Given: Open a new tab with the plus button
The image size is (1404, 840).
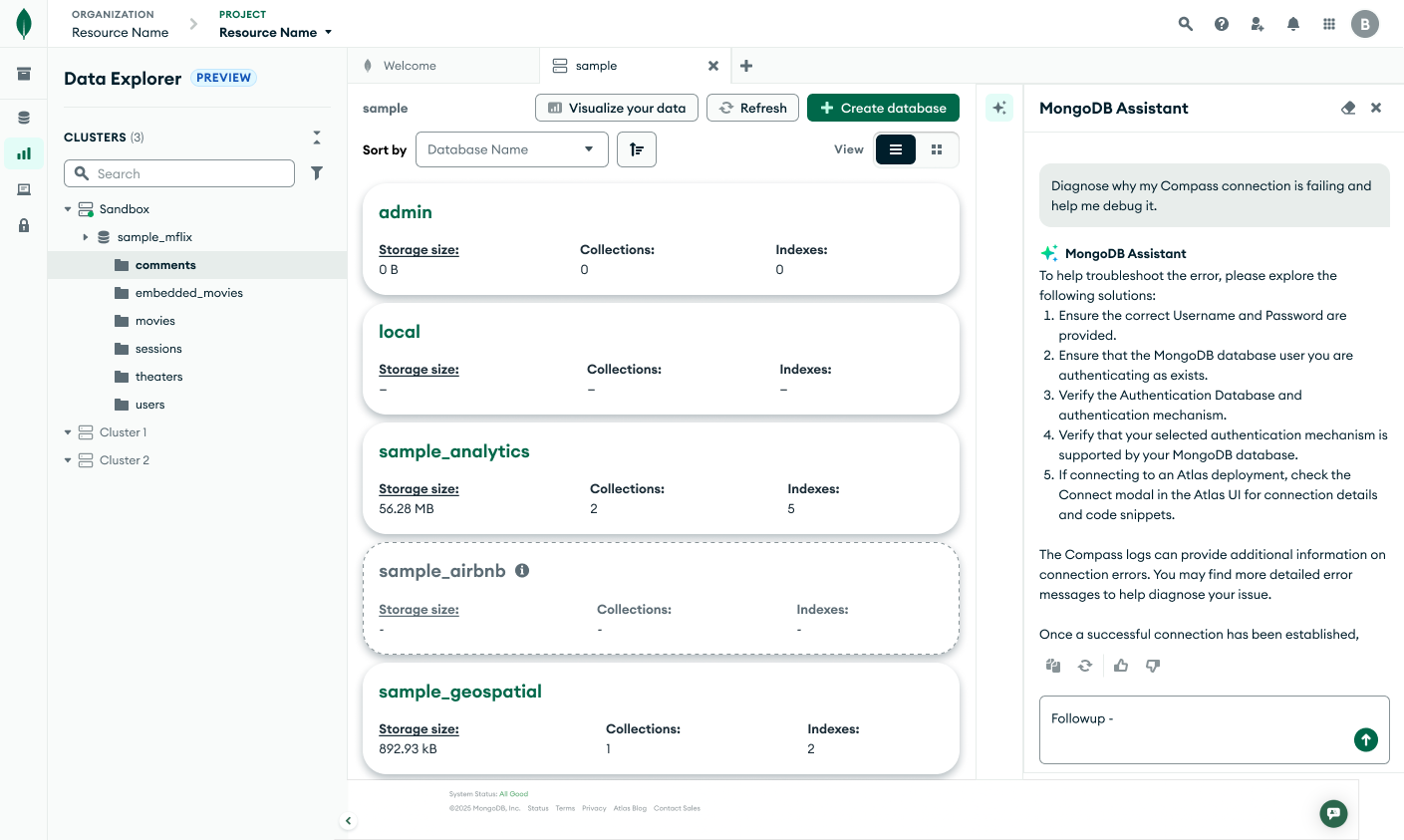Looking at the screenshot, I should (x=745, y=65).
